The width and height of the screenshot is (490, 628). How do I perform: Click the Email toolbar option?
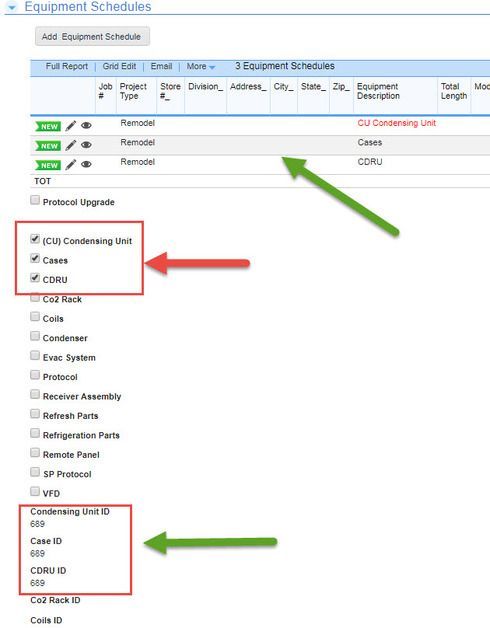[161, 66]
